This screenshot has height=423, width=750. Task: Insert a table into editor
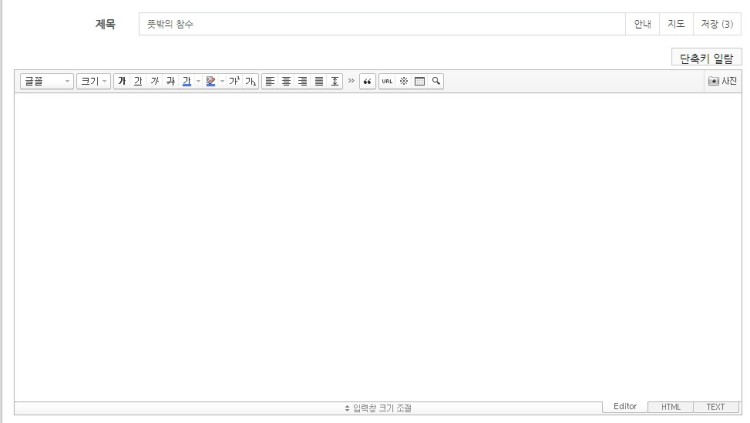coord(420,80)
